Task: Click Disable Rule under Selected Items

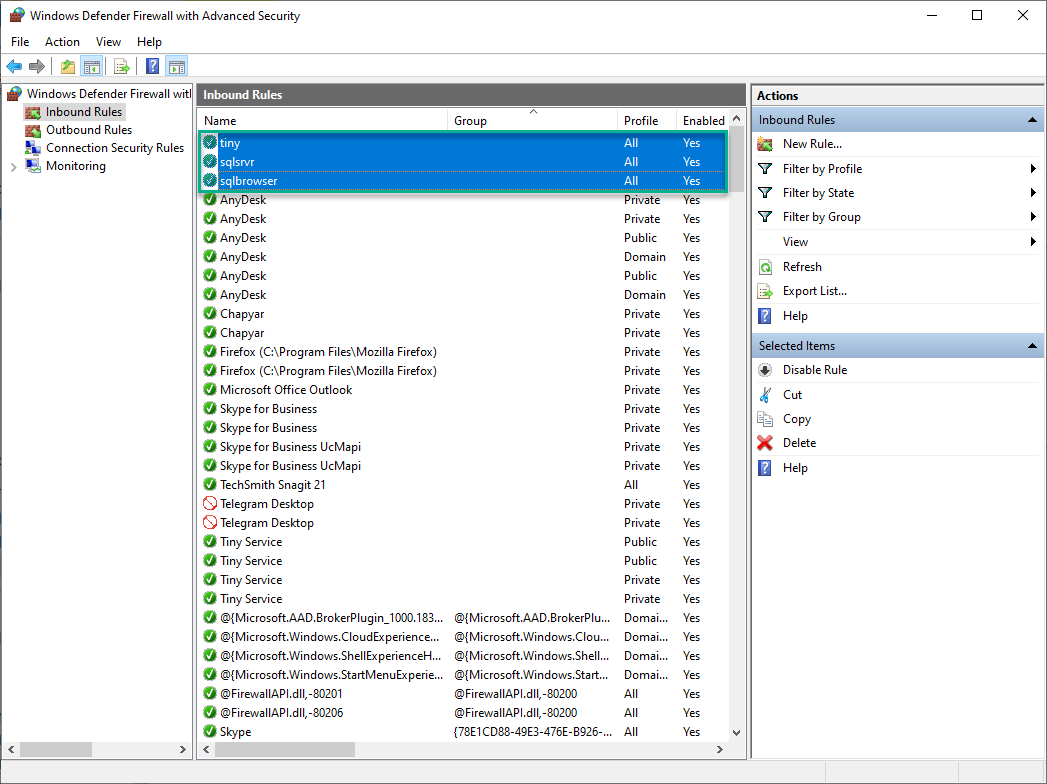Action: [815, 369]
